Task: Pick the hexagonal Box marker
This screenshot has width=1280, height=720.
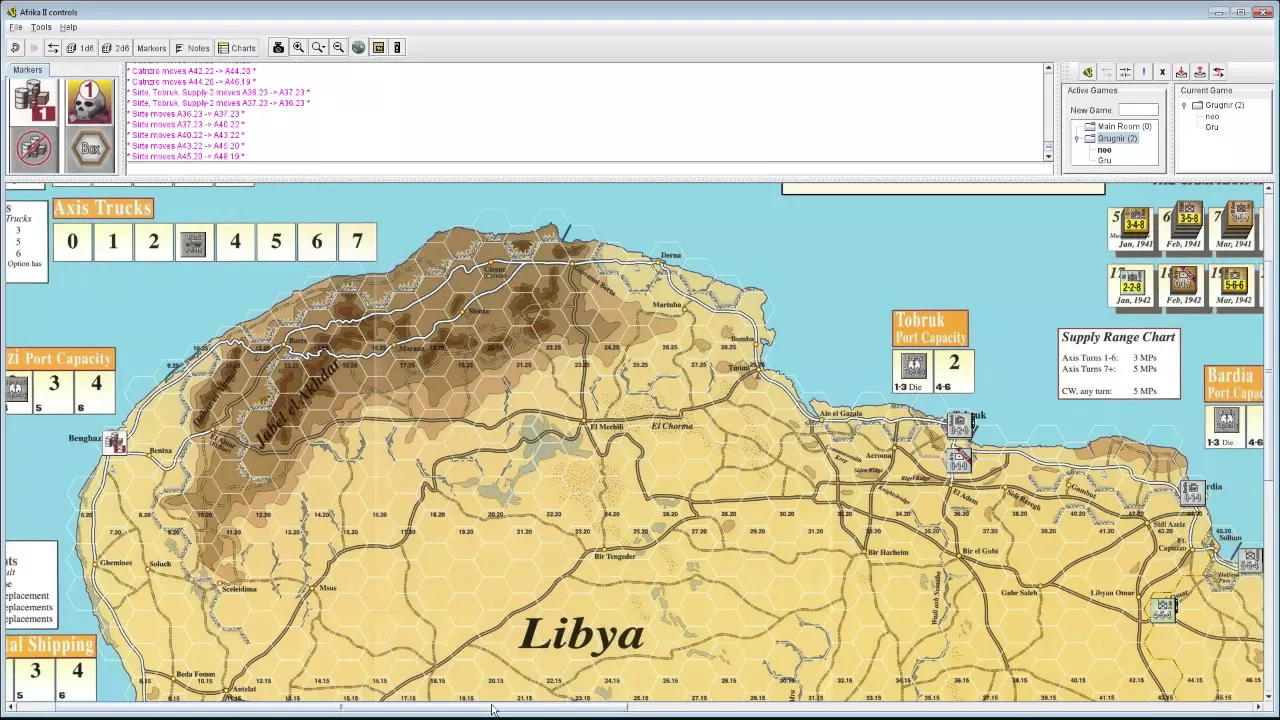Action: (90, 149)
